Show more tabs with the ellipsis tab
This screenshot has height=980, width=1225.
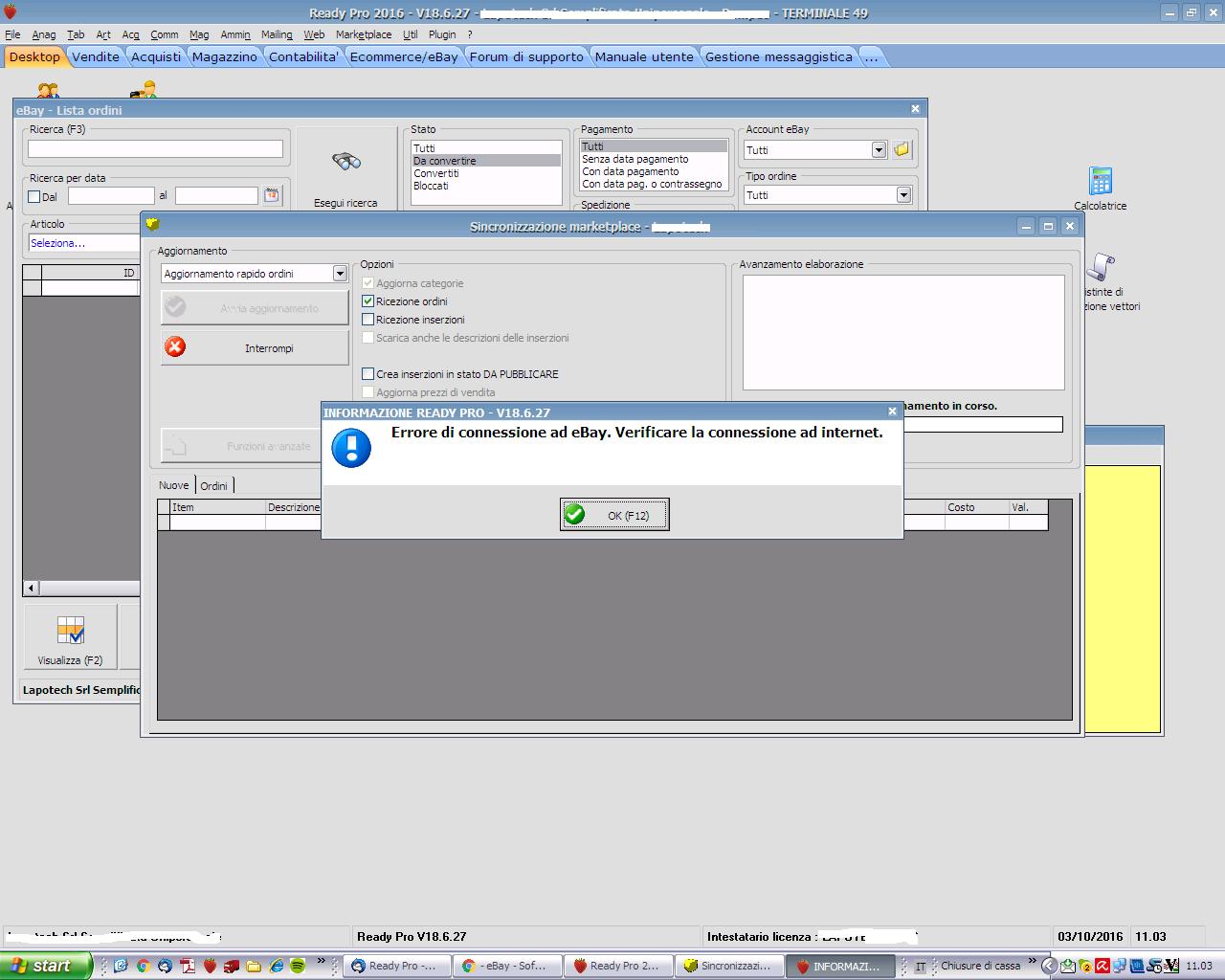(x=871, y=57)
